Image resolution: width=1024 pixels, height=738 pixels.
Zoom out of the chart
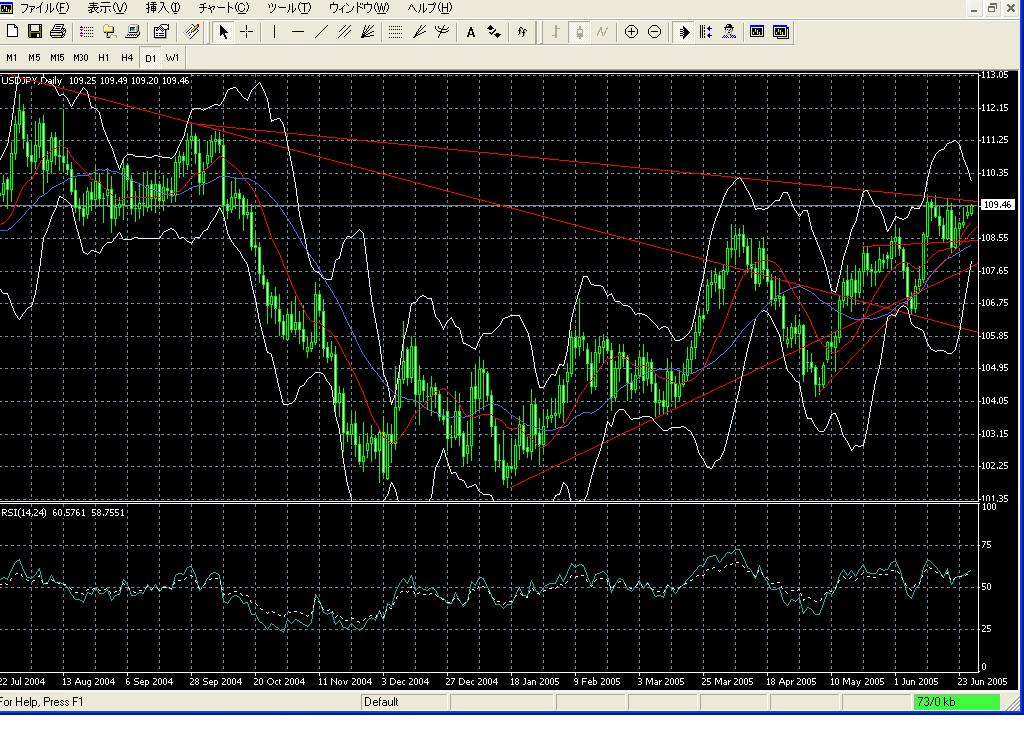[x=654, y=32]
